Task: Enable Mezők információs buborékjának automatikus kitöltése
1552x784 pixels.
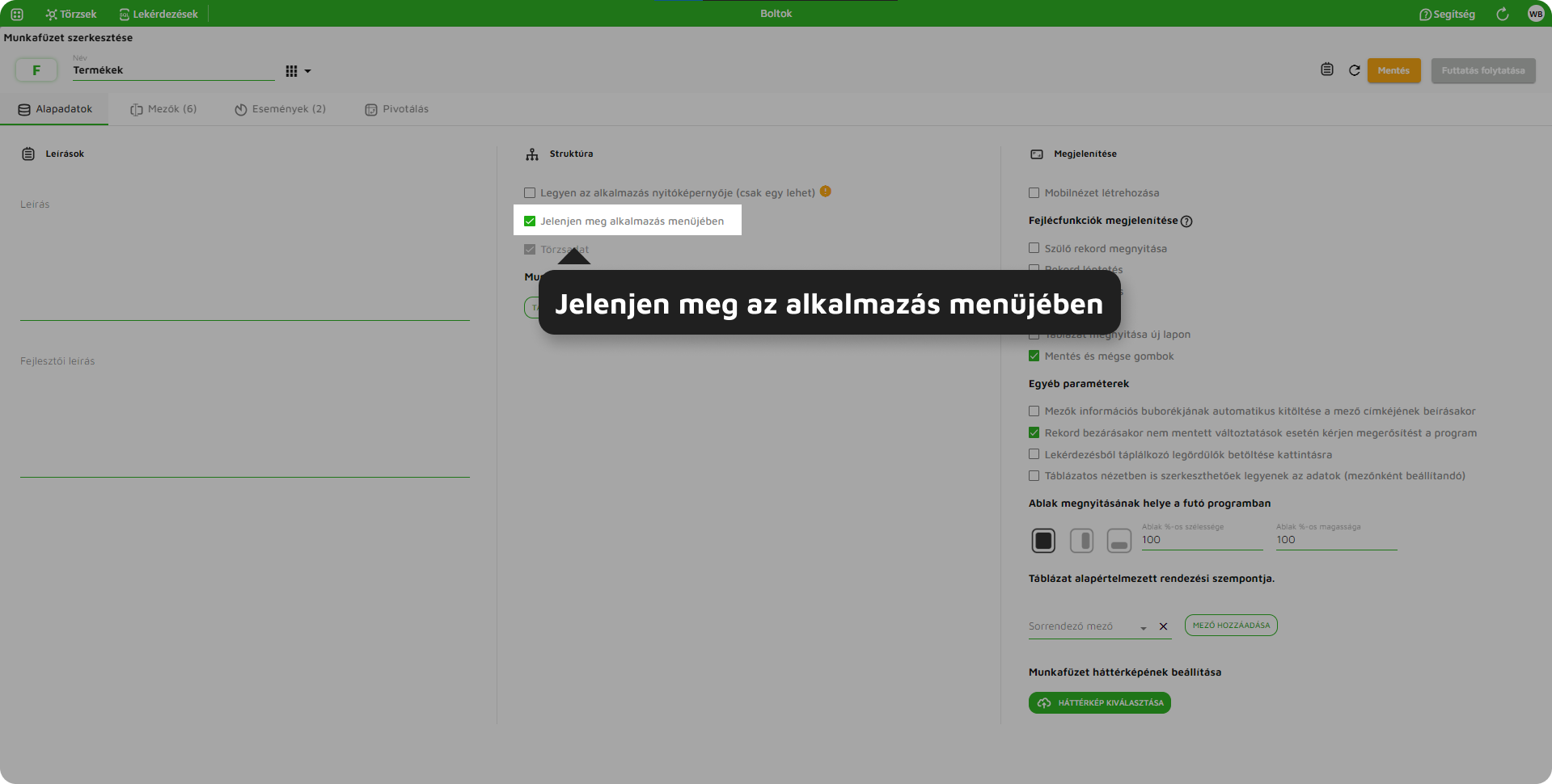Action: [1034, 411]
